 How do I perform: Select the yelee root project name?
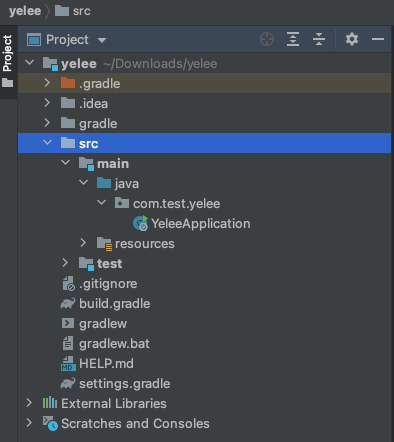[x=79, y=63]
